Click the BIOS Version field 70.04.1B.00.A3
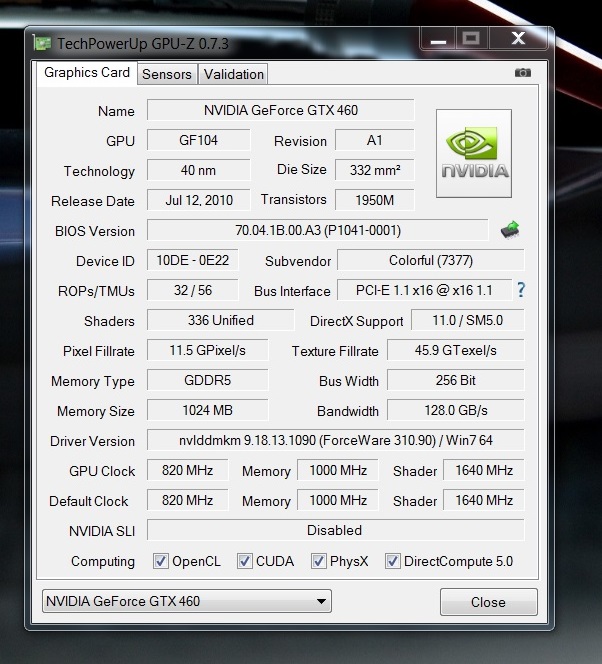This screenshot has height=664, width=602. pyautogui.click(x=318, y=230)
